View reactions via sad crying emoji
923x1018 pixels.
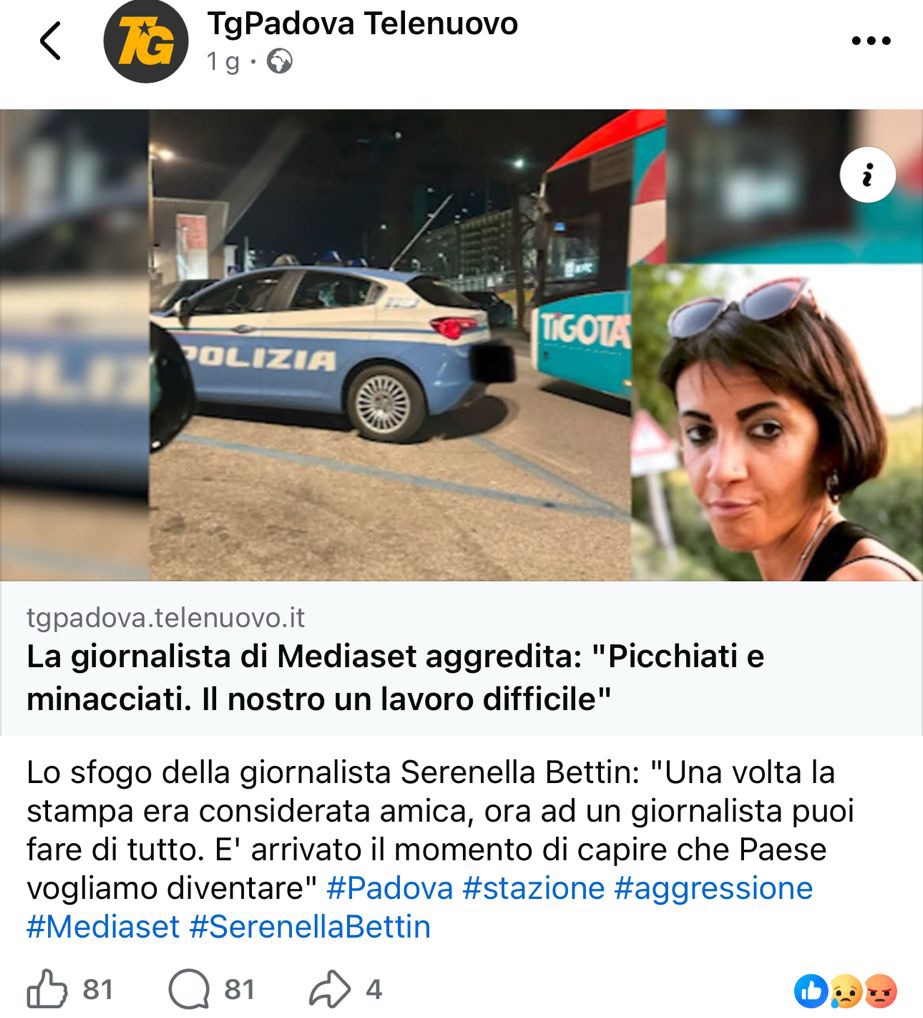tap(846, 991)
